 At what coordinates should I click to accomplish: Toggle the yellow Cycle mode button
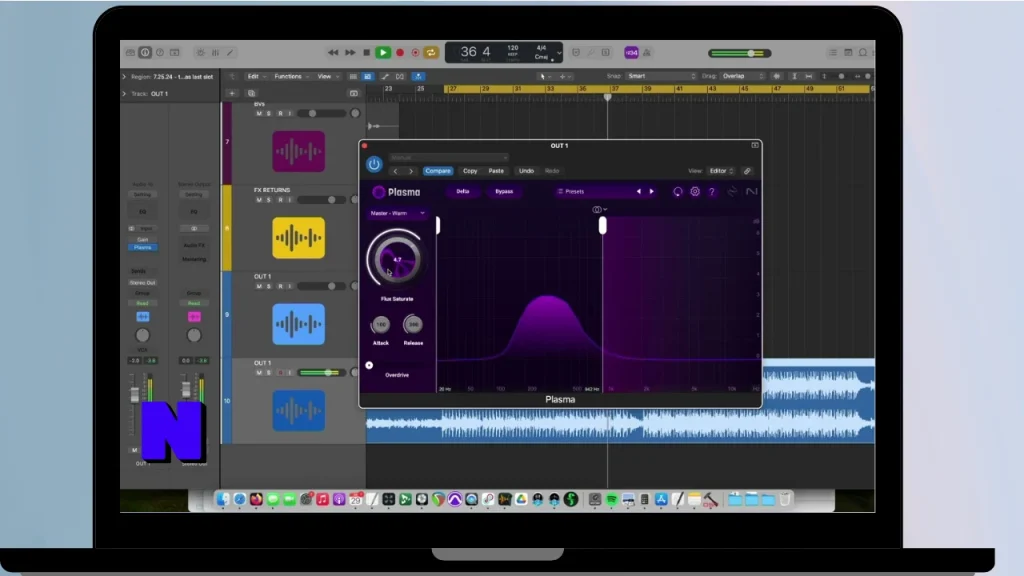point(431,52)
